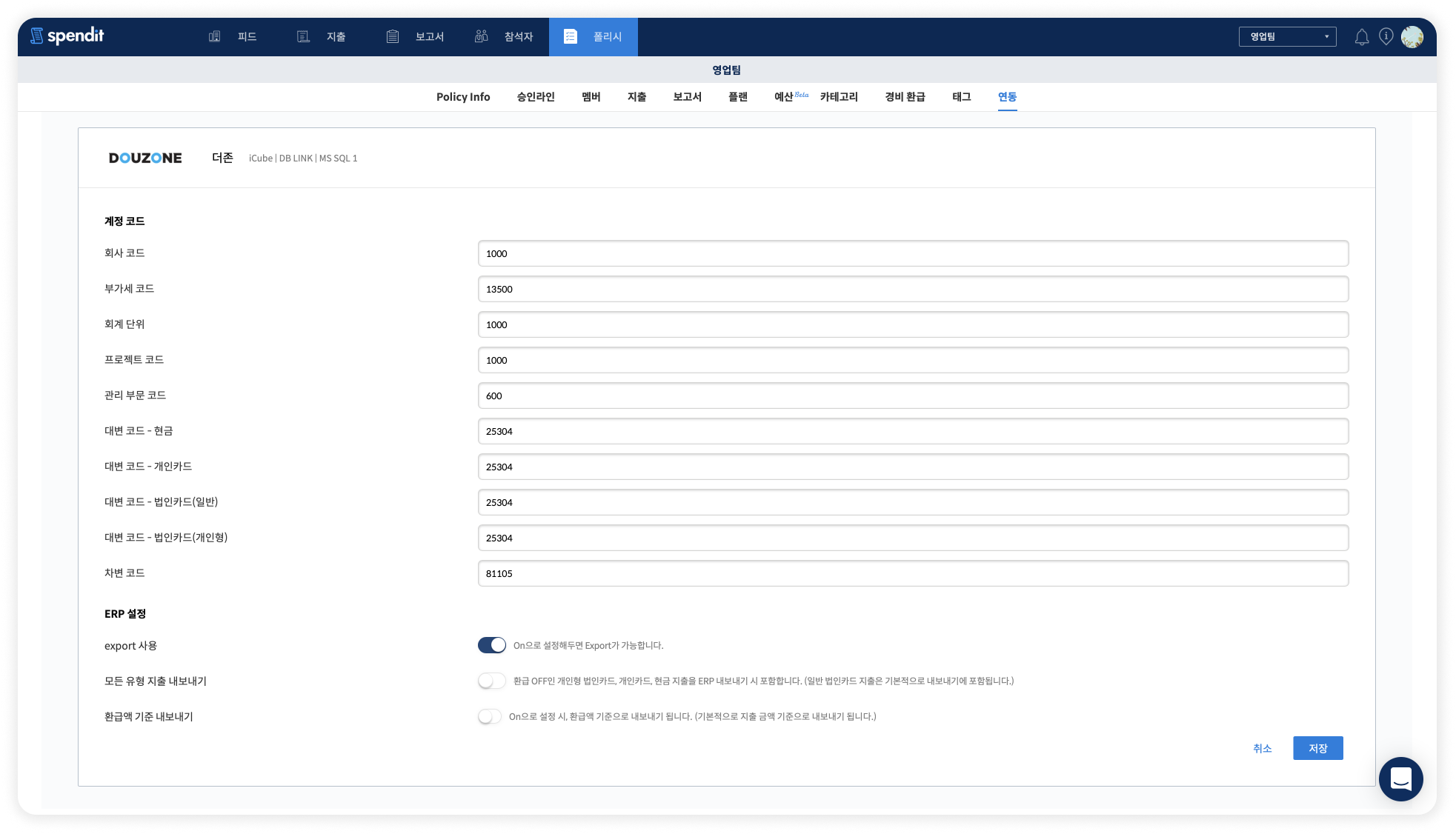The height and width of the screenshot is (834, 1456).
Task: Click the user profile avatar
Action: [1412, 36]
